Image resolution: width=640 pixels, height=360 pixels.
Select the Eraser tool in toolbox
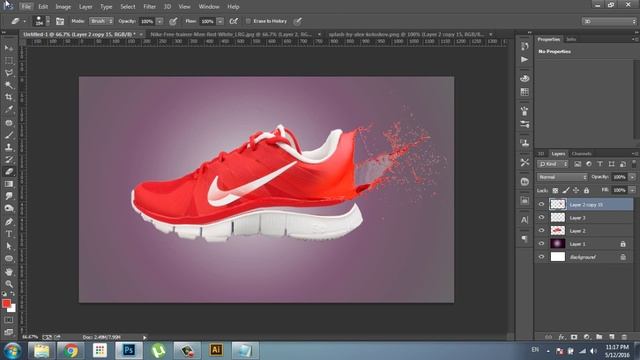(9, 172)
